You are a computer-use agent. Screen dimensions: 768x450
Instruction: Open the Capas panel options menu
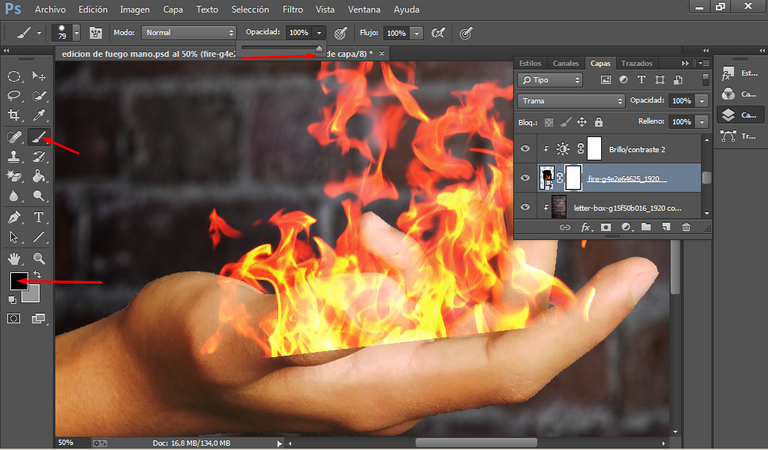coord(704,63)
